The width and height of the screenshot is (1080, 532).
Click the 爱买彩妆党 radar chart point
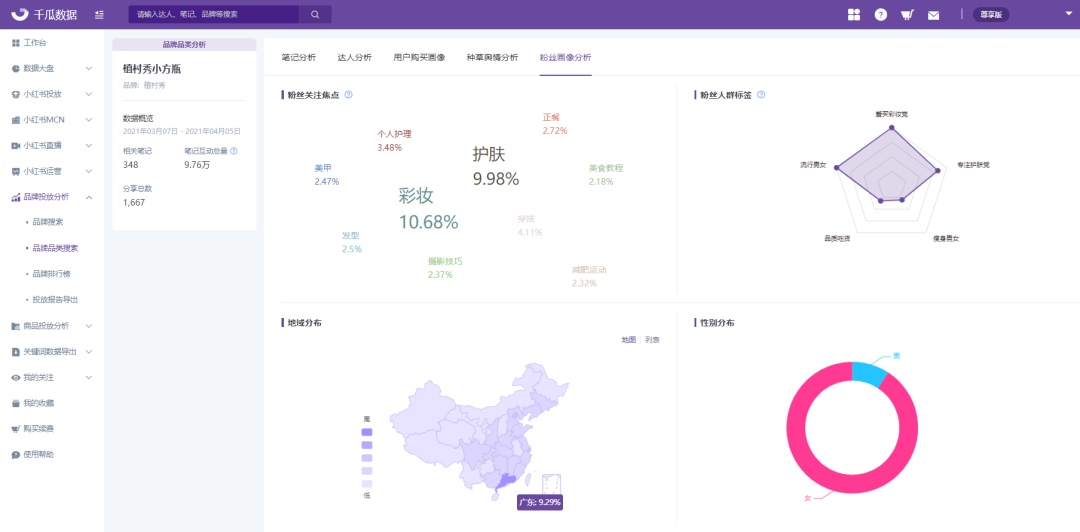[891, 128]
